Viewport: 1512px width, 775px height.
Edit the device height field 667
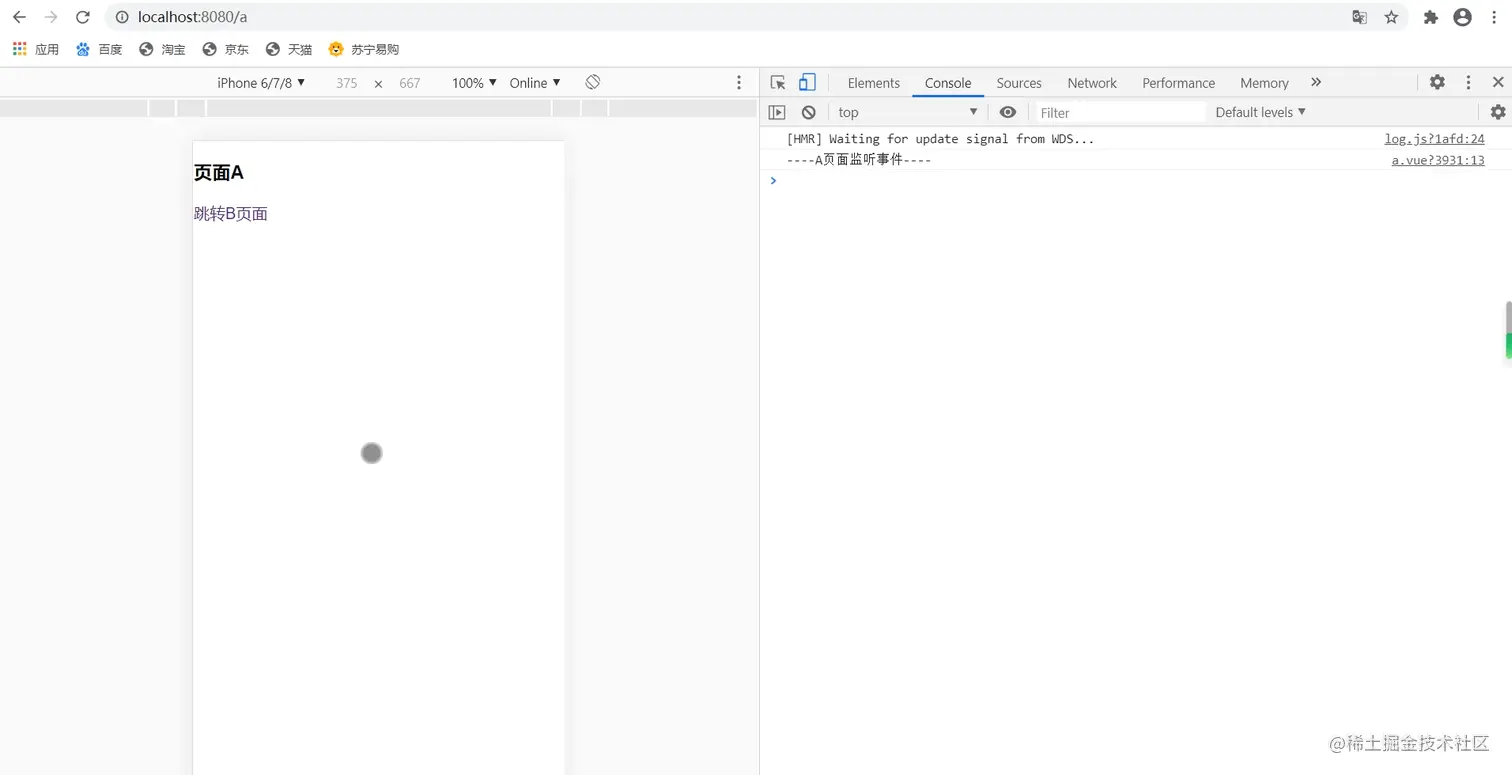pos(409,83)
